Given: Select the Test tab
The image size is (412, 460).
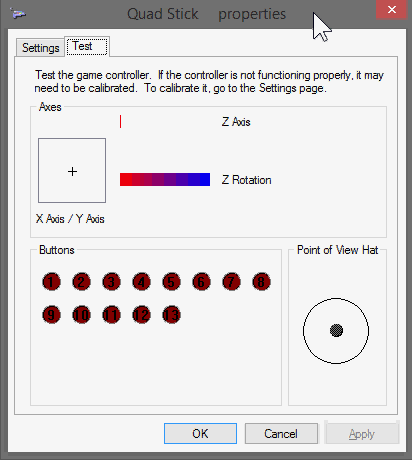Looking at the screenshot, I should pyautogui.click(x=87, y=46).
